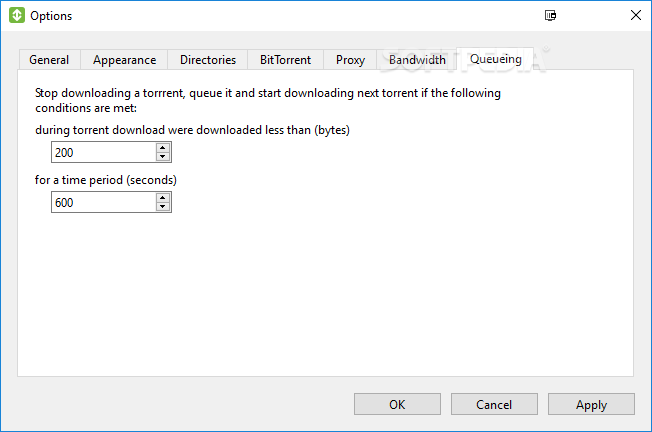The image size is (652, 432).
Task: Click the seconds field showing 600
Action: 102,202
